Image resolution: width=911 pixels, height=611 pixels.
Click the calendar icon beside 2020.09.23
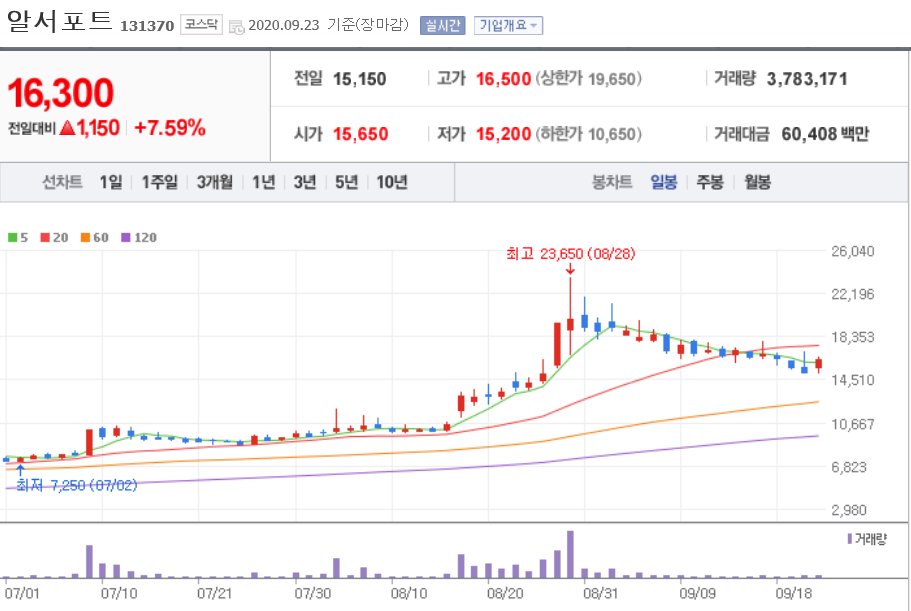click(236, 27)
